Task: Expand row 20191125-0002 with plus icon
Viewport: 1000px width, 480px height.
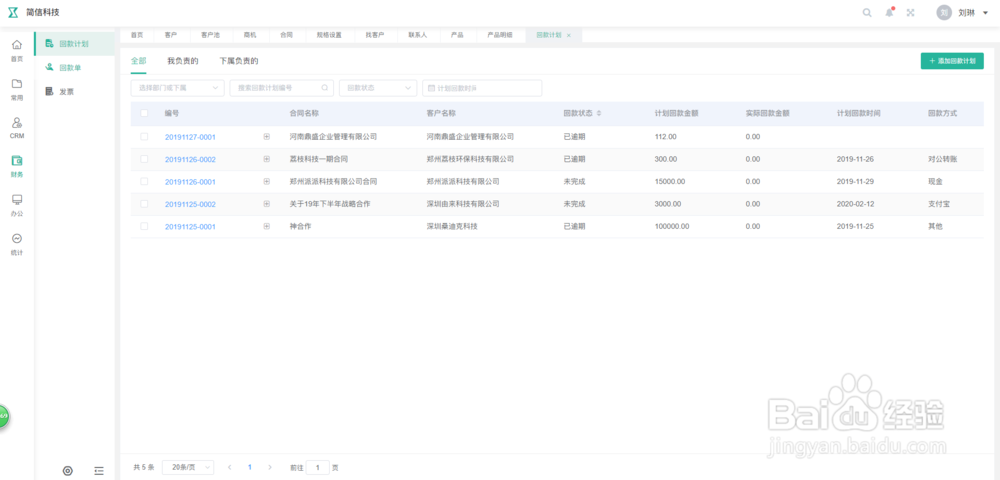Action: pos(267,204)
